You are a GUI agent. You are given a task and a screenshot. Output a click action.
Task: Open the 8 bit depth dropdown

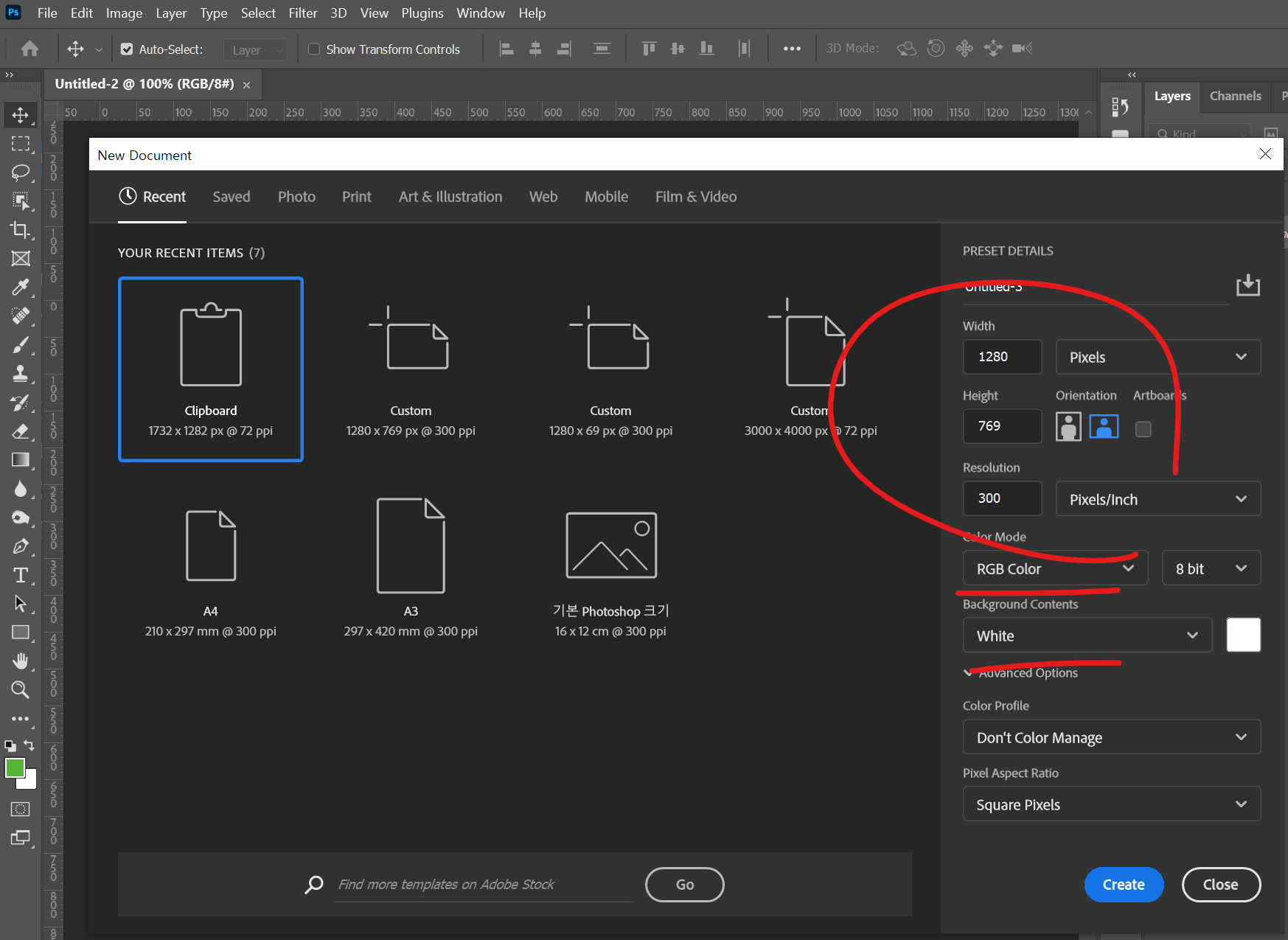tap(1211, 568)
